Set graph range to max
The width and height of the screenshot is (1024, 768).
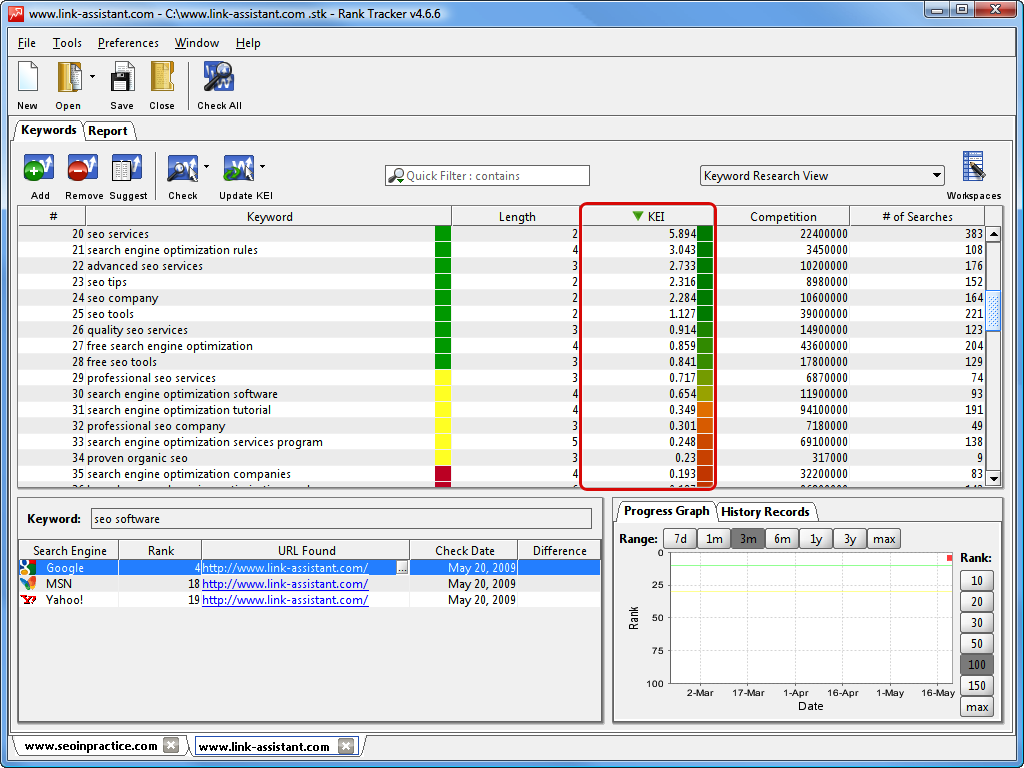pos(884,539)
